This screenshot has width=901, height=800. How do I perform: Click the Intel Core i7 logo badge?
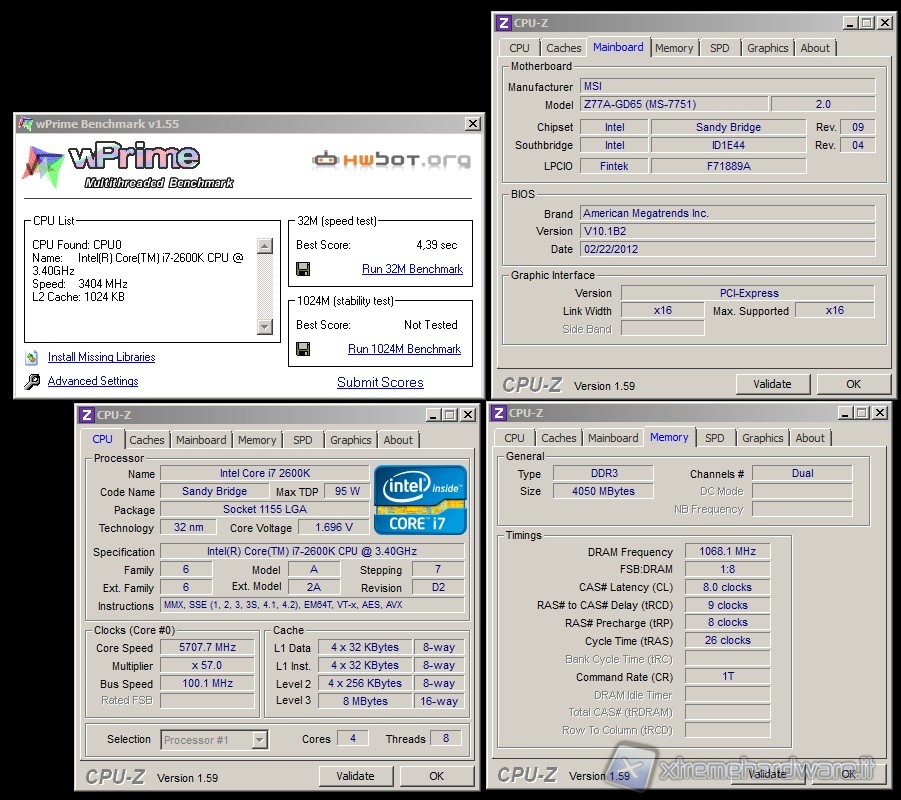pyautogui.click(x=420, y=499)
